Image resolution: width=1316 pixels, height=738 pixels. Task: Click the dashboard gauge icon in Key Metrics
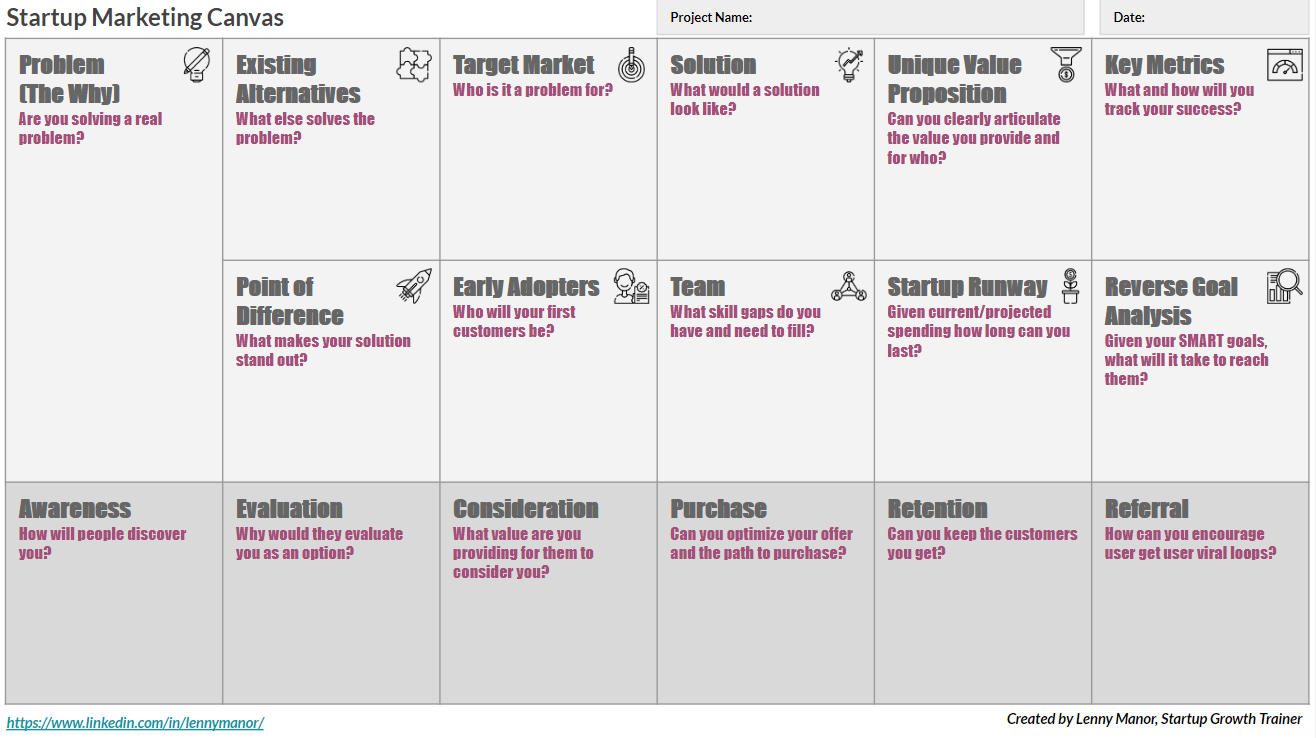click(x=1284, y=65)
